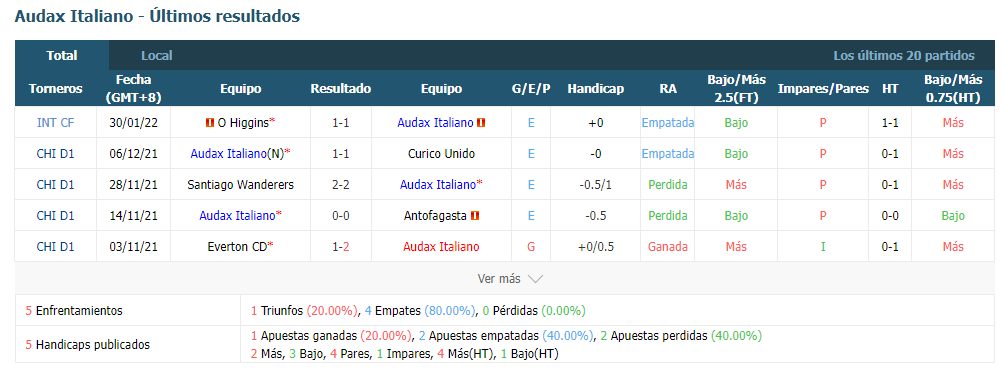Click the Ganada handicap result cell
This screenshot has width=1005, height=372.
668,247
